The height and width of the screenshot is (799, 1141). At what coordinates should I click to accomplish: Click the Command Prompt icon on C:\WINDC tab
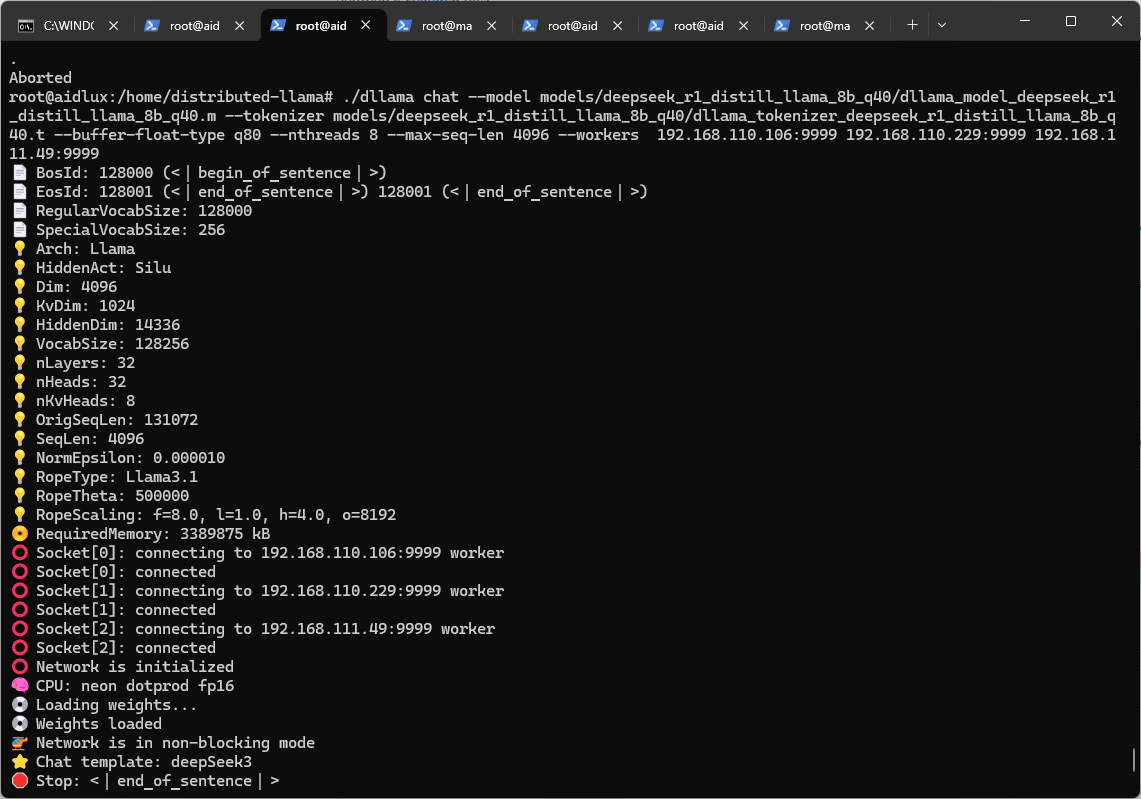(x=25, y=26)
